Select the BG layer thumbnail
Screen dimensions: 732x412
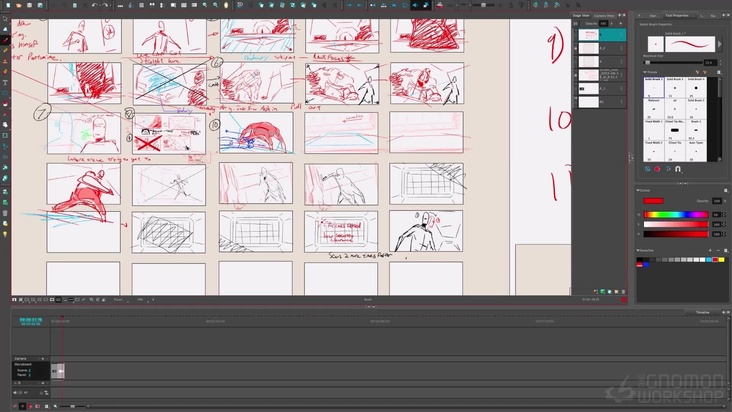[588, 102]
